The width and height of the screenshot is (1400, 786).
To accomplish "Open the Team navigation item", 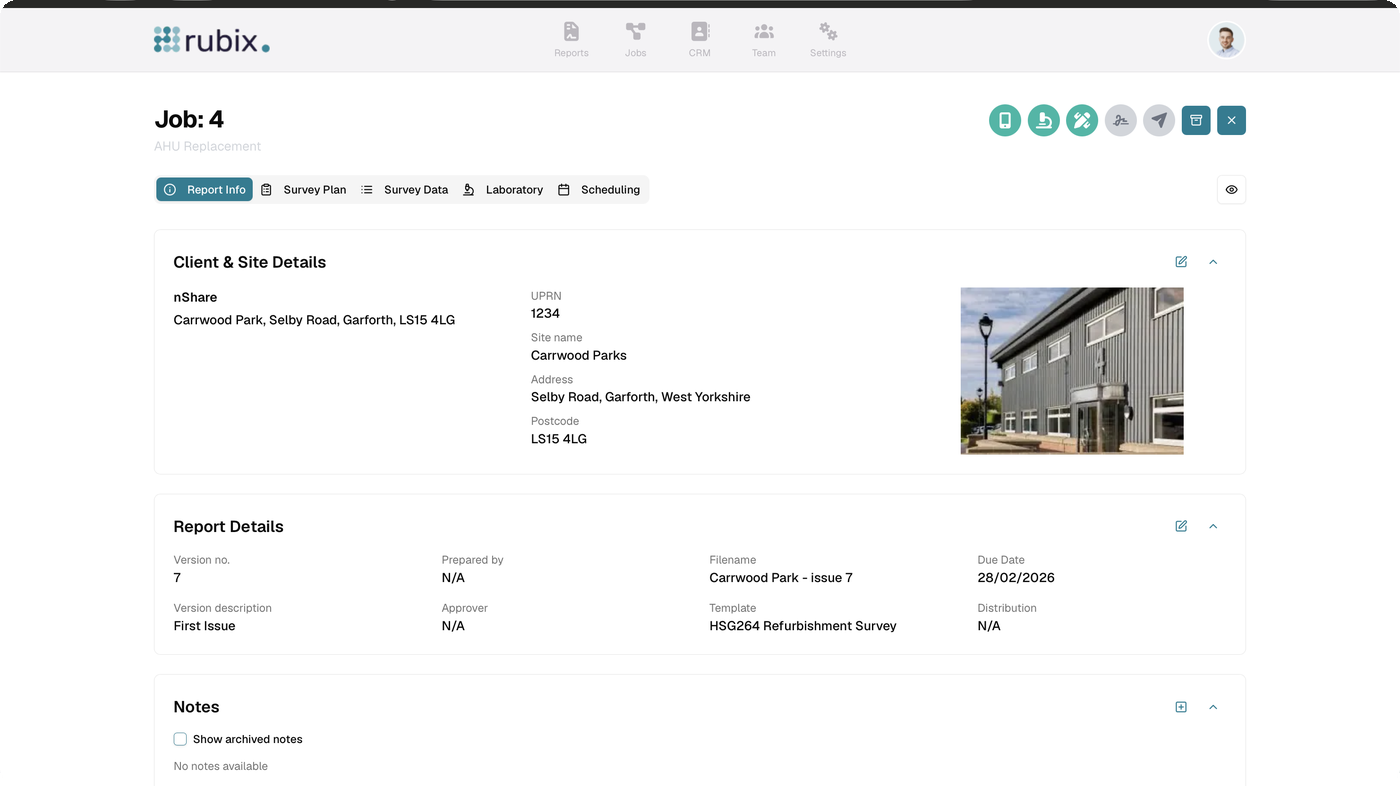I will point(764,40).
